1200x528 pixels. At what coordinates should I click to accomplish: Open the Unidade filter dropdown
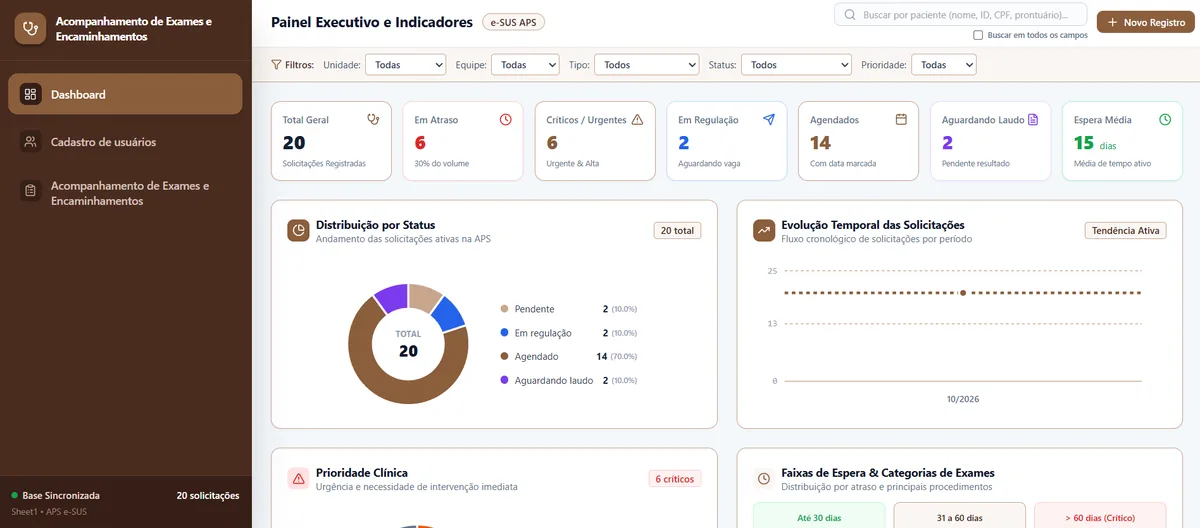tap(405, 65)
